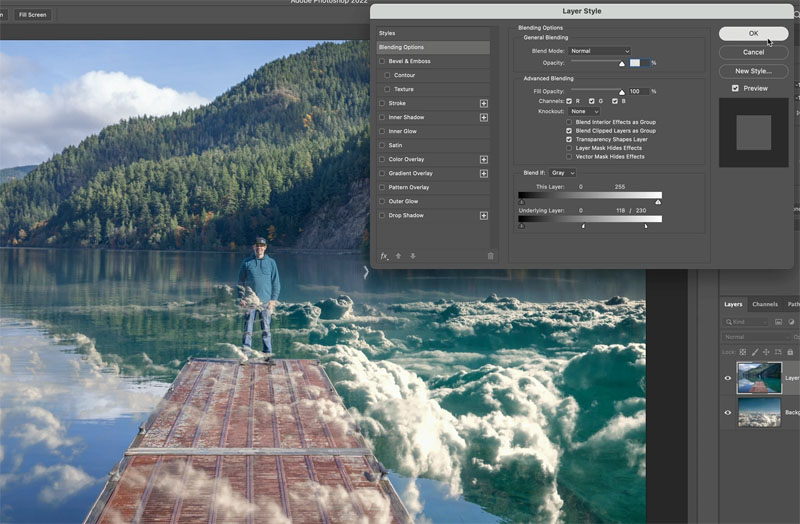
Task: Click This Layer white point slider handle
Action: [658, 202]
